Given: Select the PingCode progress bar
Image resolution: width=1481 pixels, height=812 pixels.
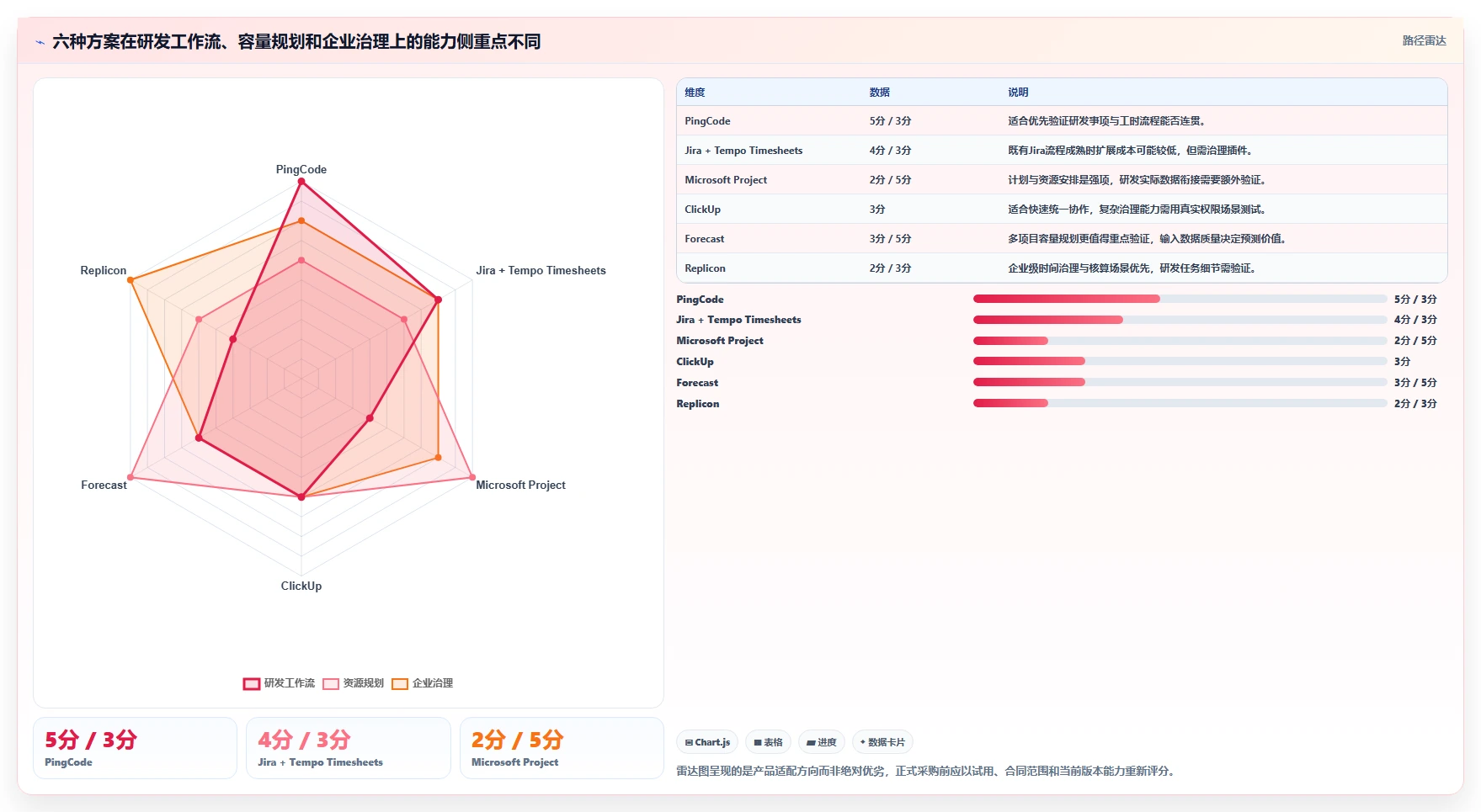Looking at the screenshot, I should click(x=1180, y=299).
